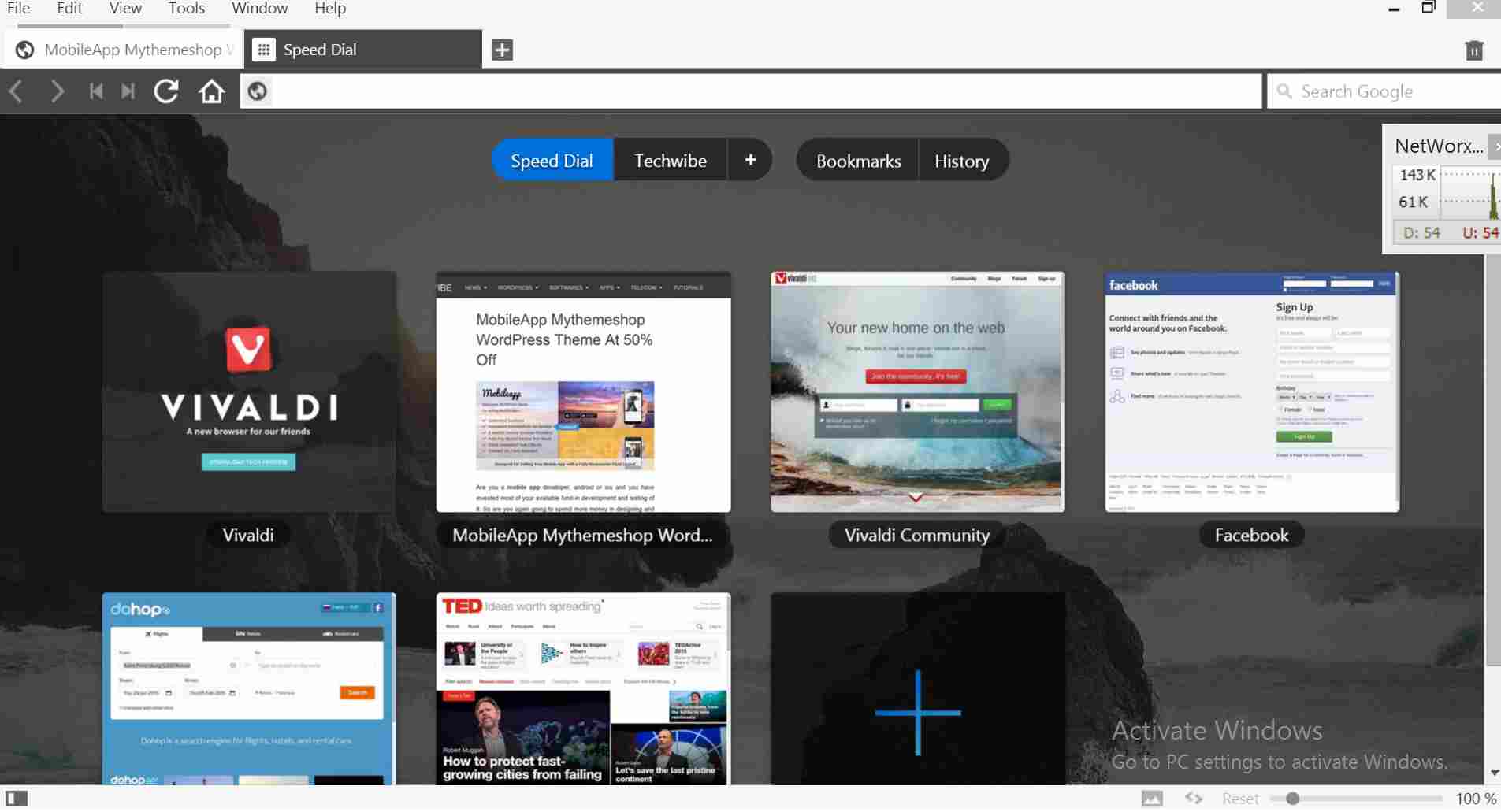The height and width of the screenshot is (812, 1501).
Task: Open the Edit menu
Action: point(69,9)
